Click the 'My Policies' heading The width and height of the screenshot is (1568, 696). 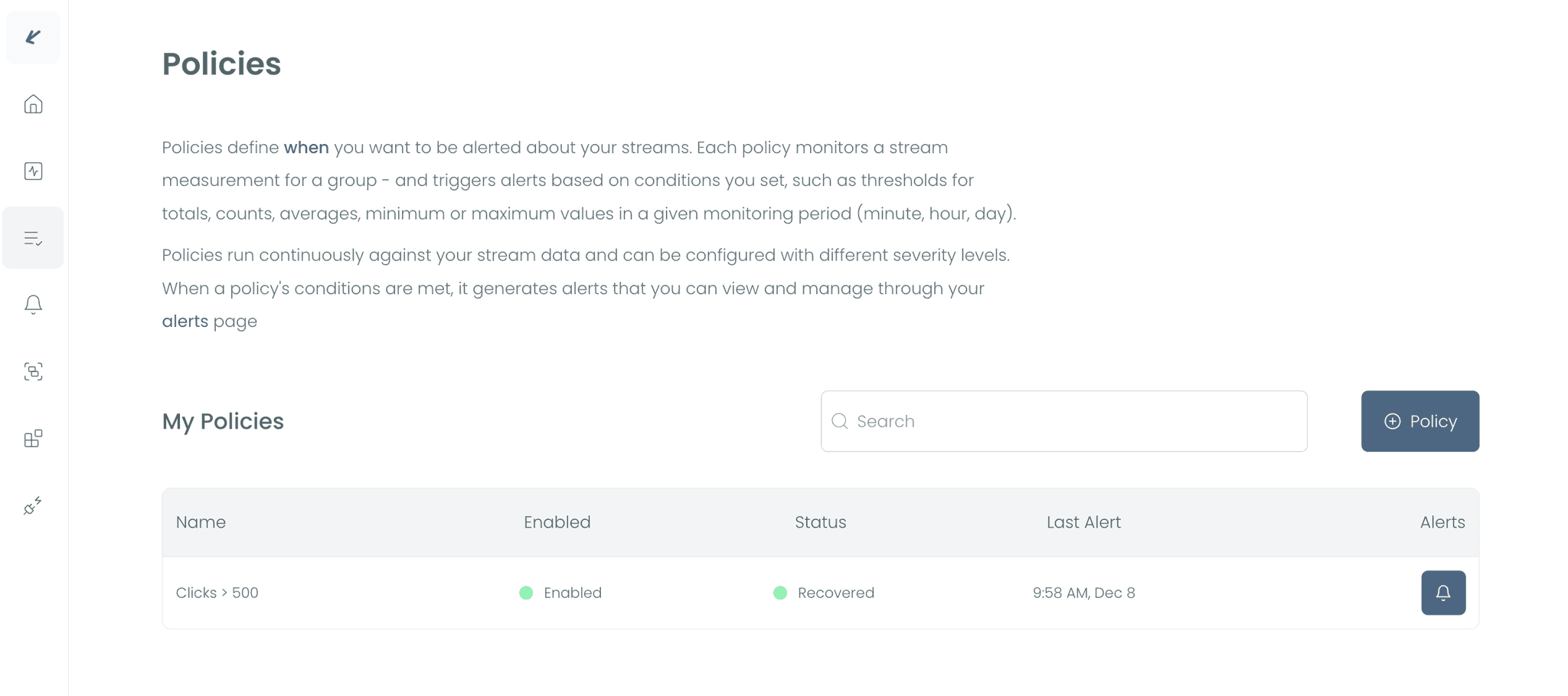coord(223,421)
